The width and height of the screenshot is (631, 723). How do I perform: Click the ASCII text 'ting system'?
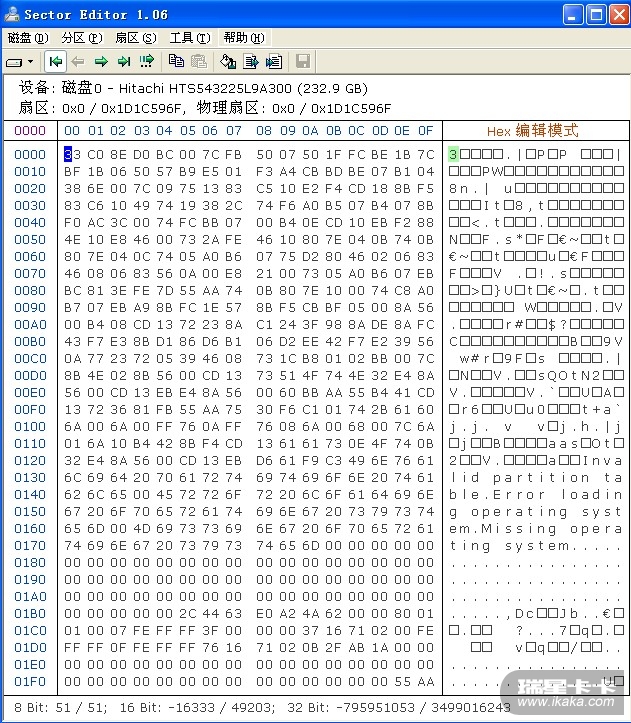point(509,546)
